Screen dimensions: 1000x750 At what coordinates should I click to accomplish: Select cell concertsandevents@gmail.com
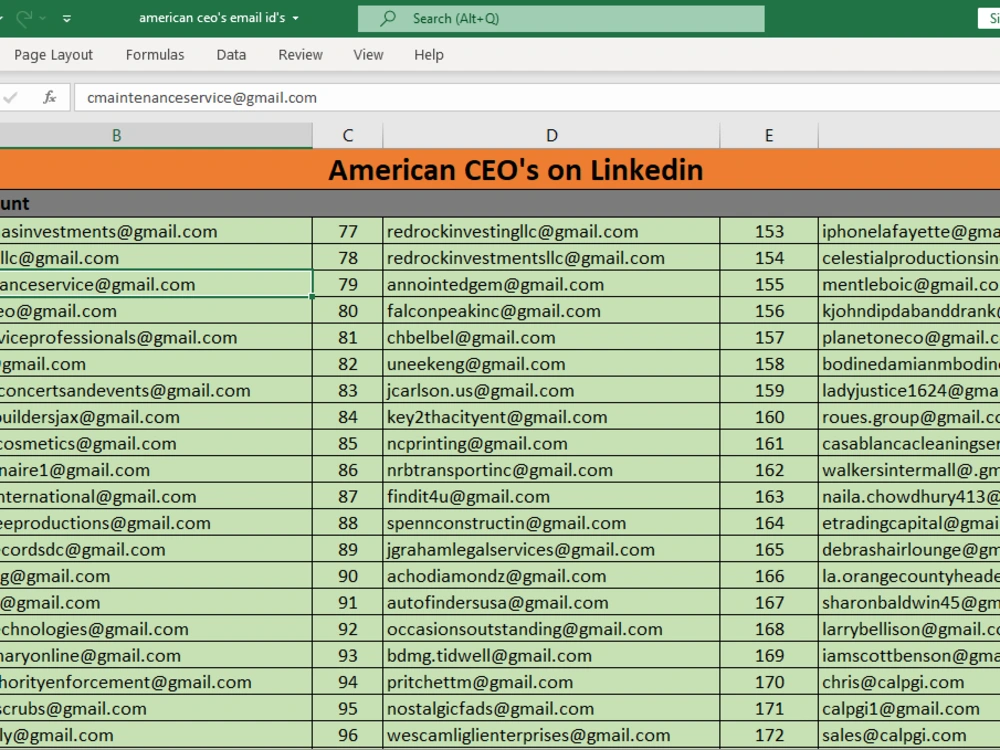pyautogui.click(x=156, y=390)
